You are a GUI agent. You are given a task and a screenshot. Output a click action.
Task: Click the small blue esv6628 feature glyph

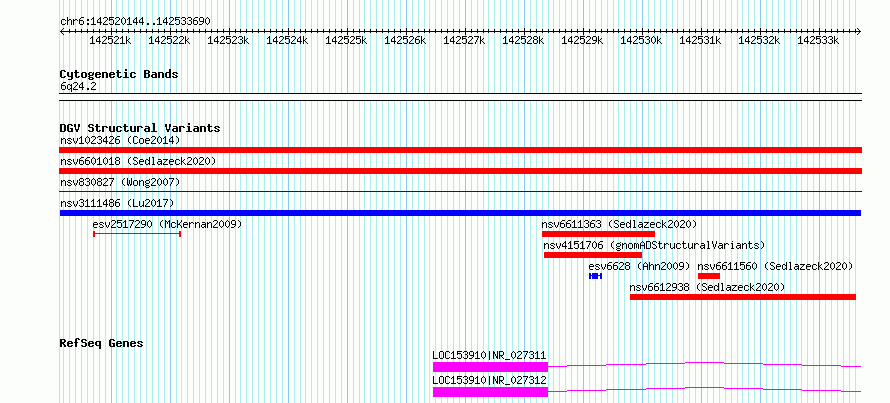point(595,276)
